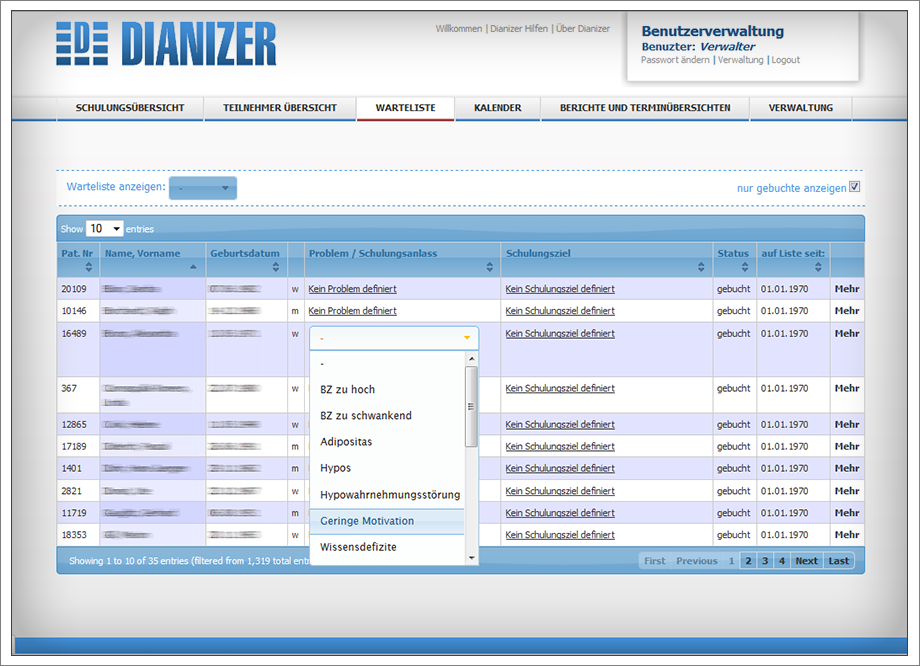Sort by Name, Vorname column arrow
Image resolution: width=920 pixels, height=666 pixels.
193,267
